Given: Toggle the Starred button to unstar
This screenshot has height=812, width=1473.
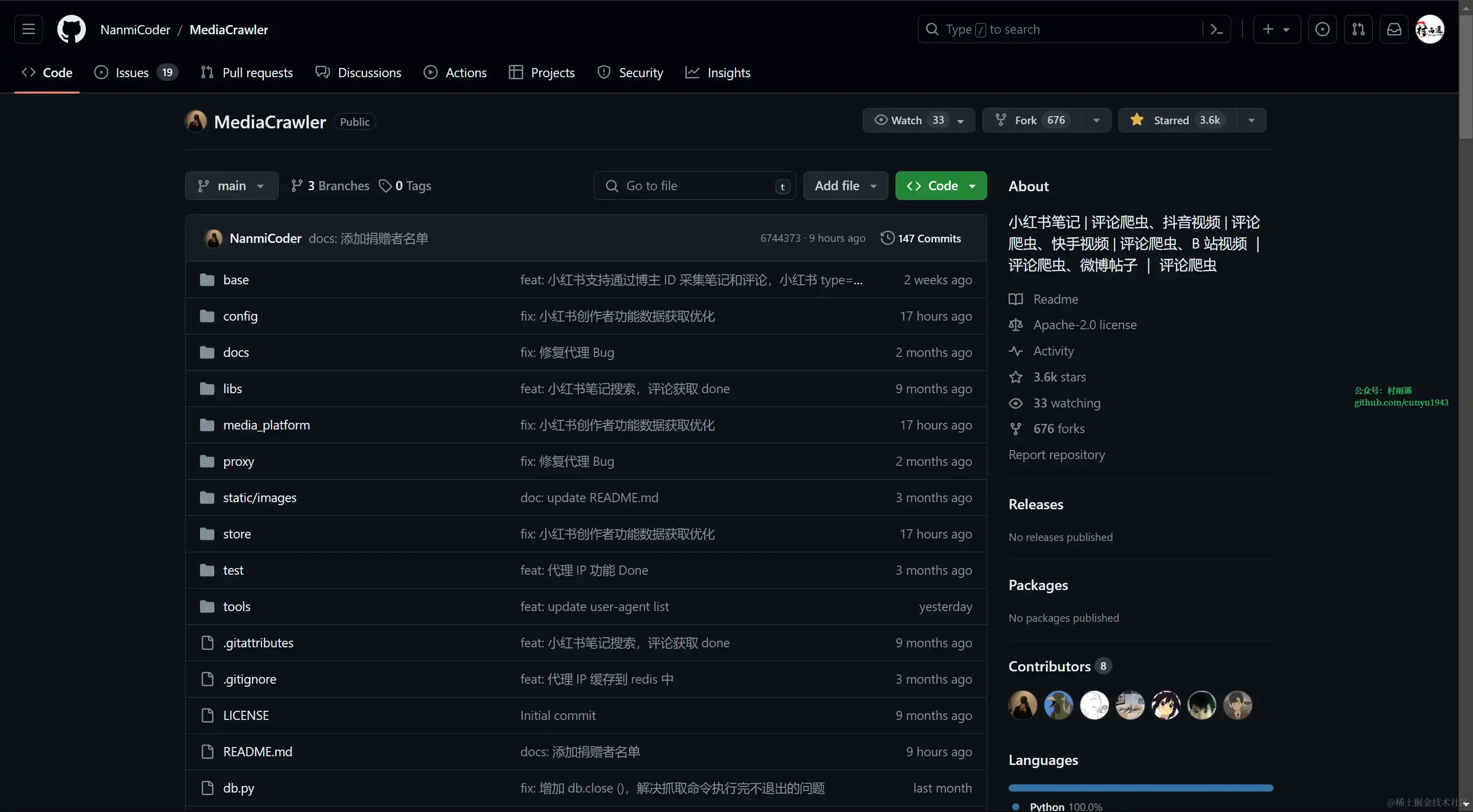Looking at the screenshot, I should pos(1177,120).
